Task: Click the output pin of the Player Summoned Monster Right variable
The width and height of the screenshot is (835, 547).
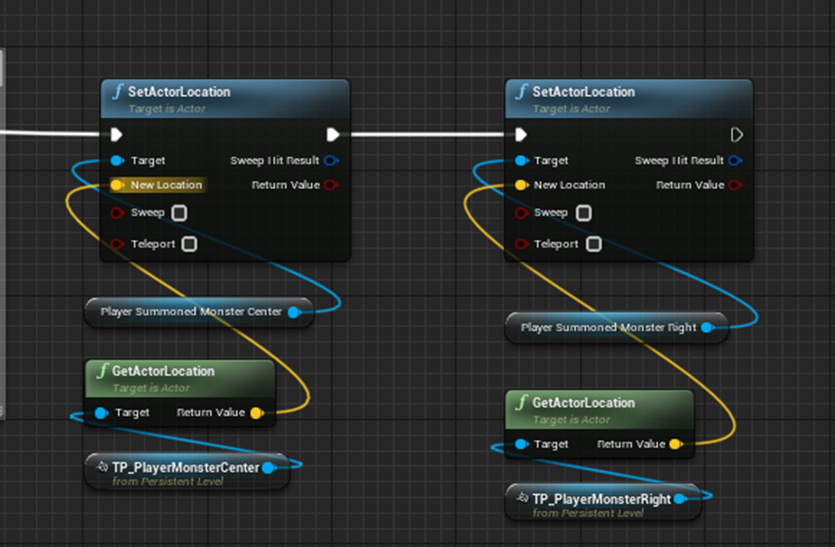Action: click(708, 328)
